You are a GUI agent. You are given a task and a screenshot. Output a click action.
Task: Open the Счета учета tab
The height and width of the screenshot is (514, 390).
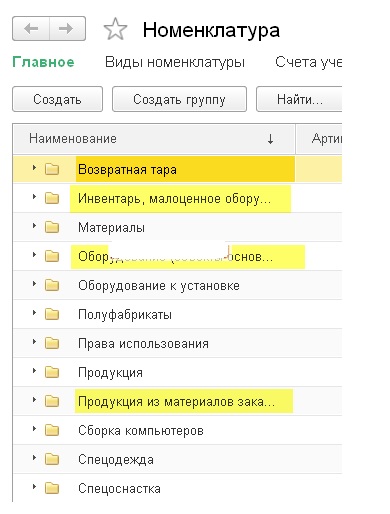tap(308, 62)
